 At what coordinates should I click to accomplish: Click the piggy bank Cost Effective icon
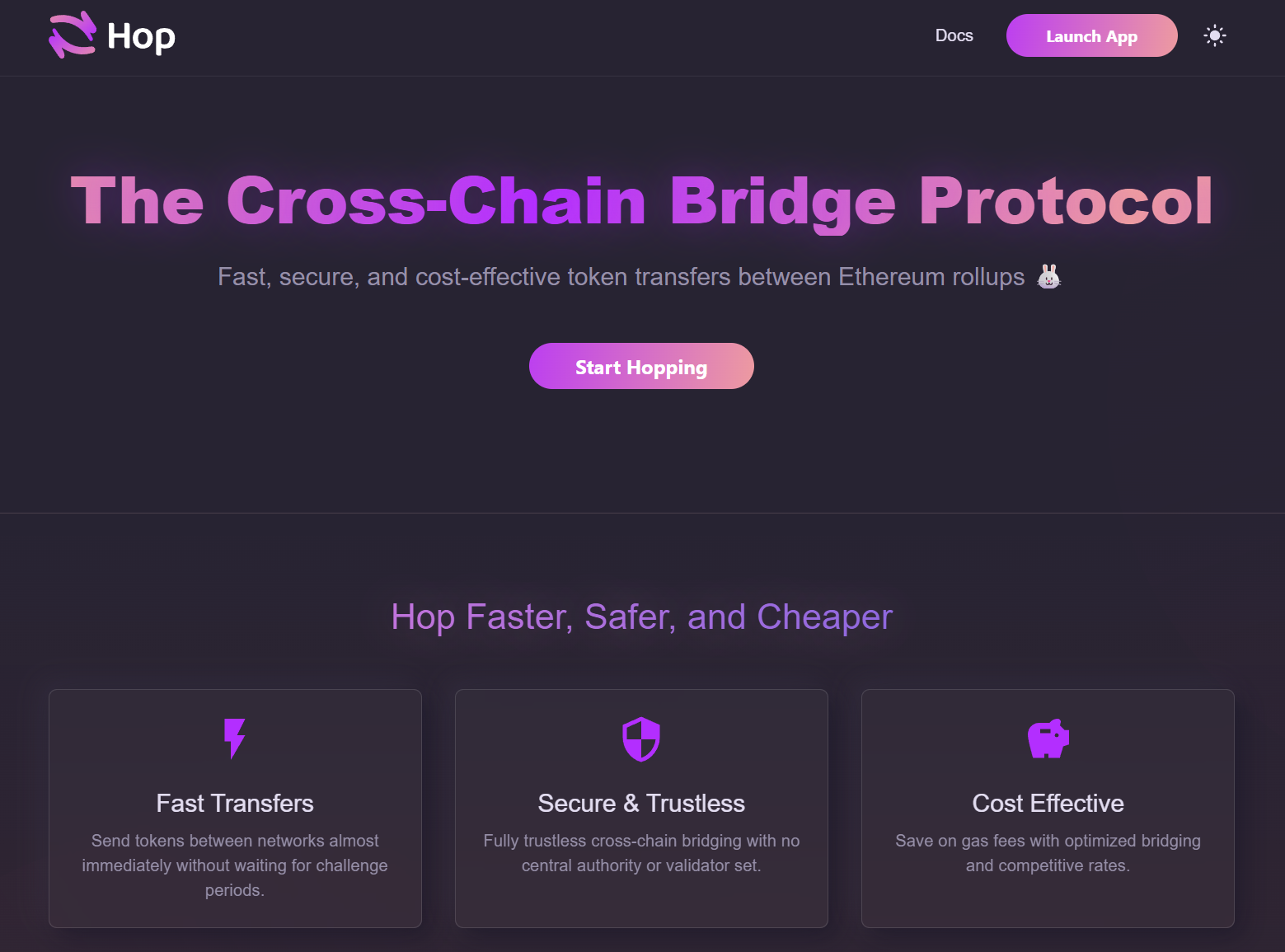1048,738
